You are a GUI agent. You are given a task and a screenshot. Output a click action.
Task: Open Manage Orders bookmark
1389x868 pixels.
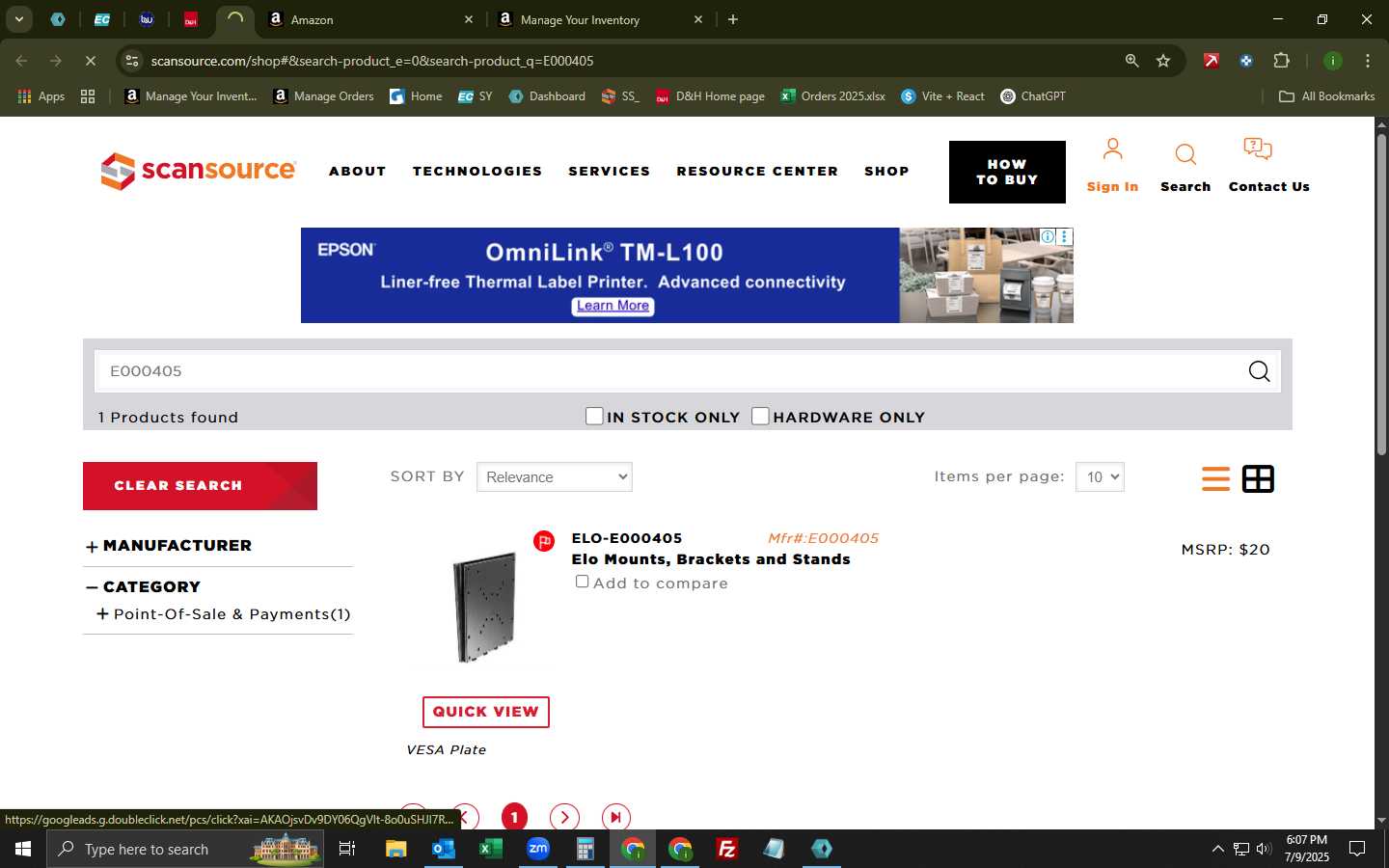[x=324, y=96]
